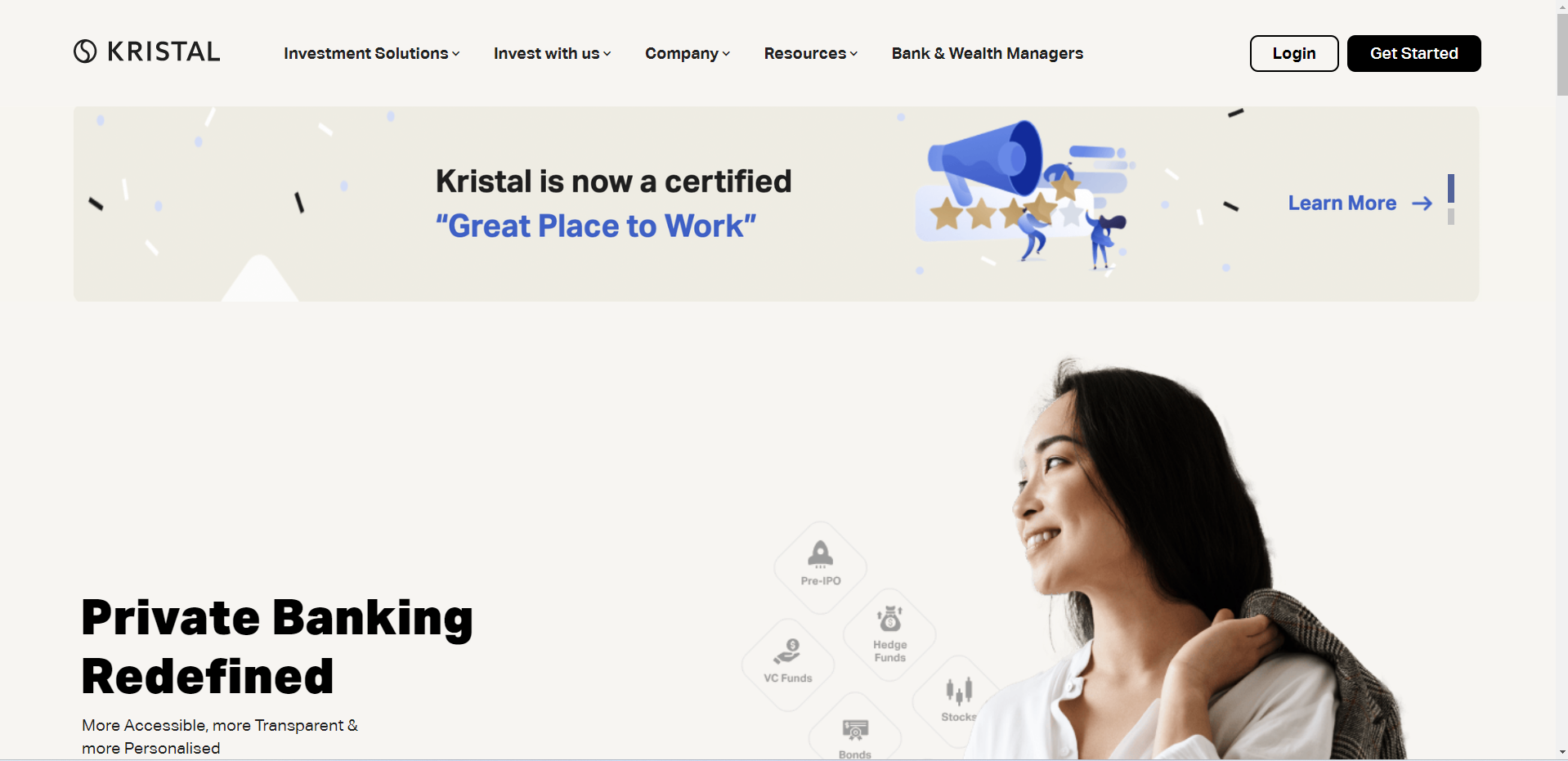
Task: Click the arrow beside Learn More
Action: click(1422, 204)
